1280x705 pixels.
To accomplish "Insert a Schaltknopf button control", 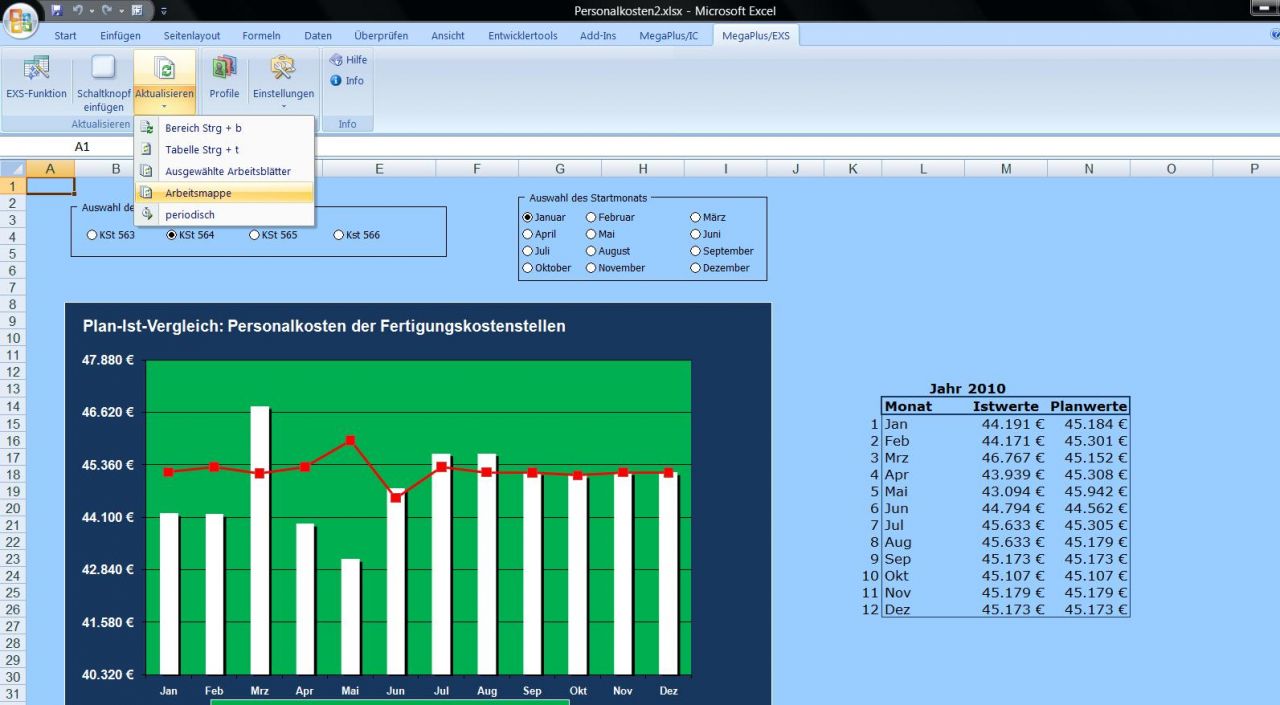I will pos(104,82).
